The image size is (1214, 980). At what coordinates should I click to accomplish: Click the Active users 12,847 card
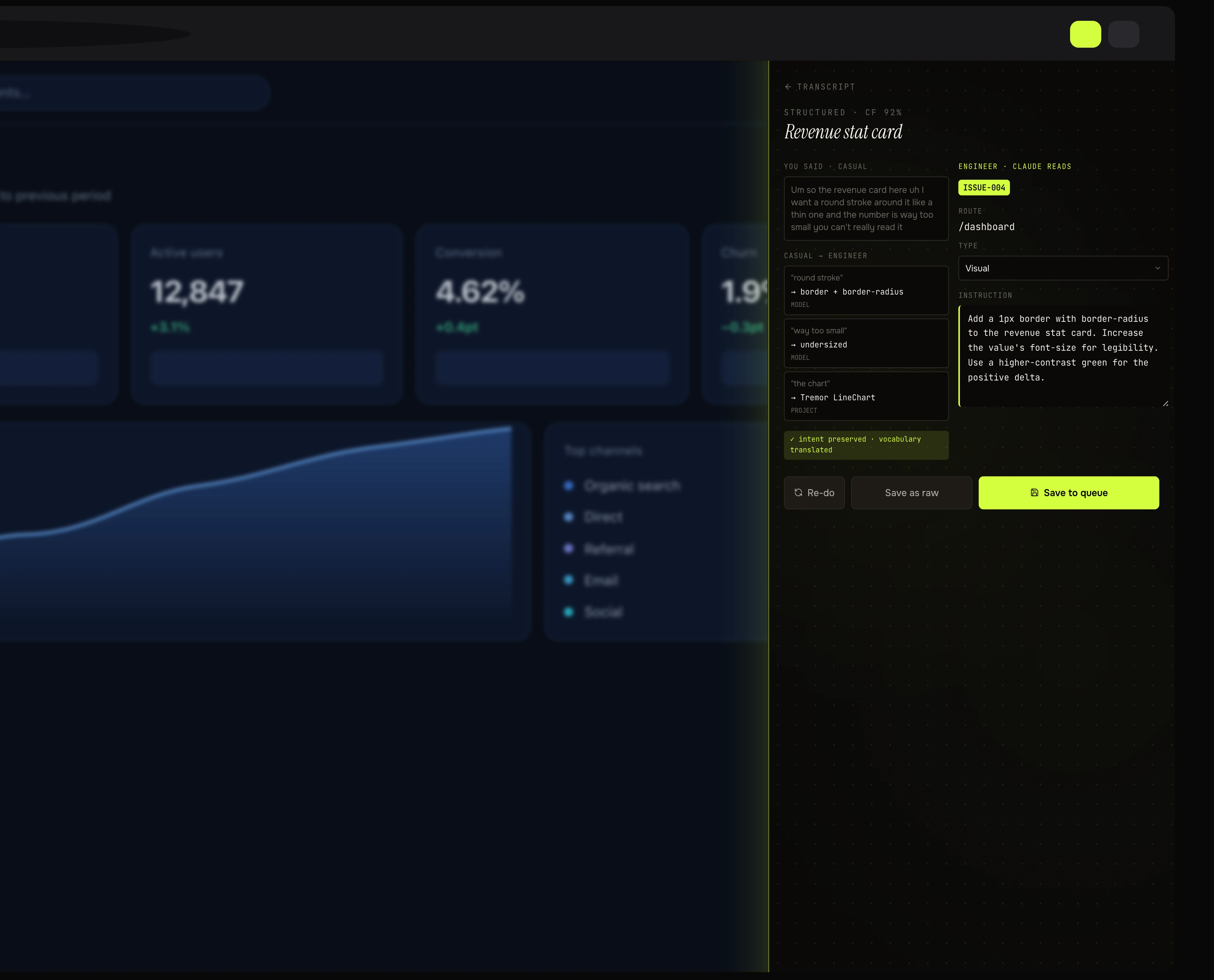pyautogui.click(x=267, y=315)
